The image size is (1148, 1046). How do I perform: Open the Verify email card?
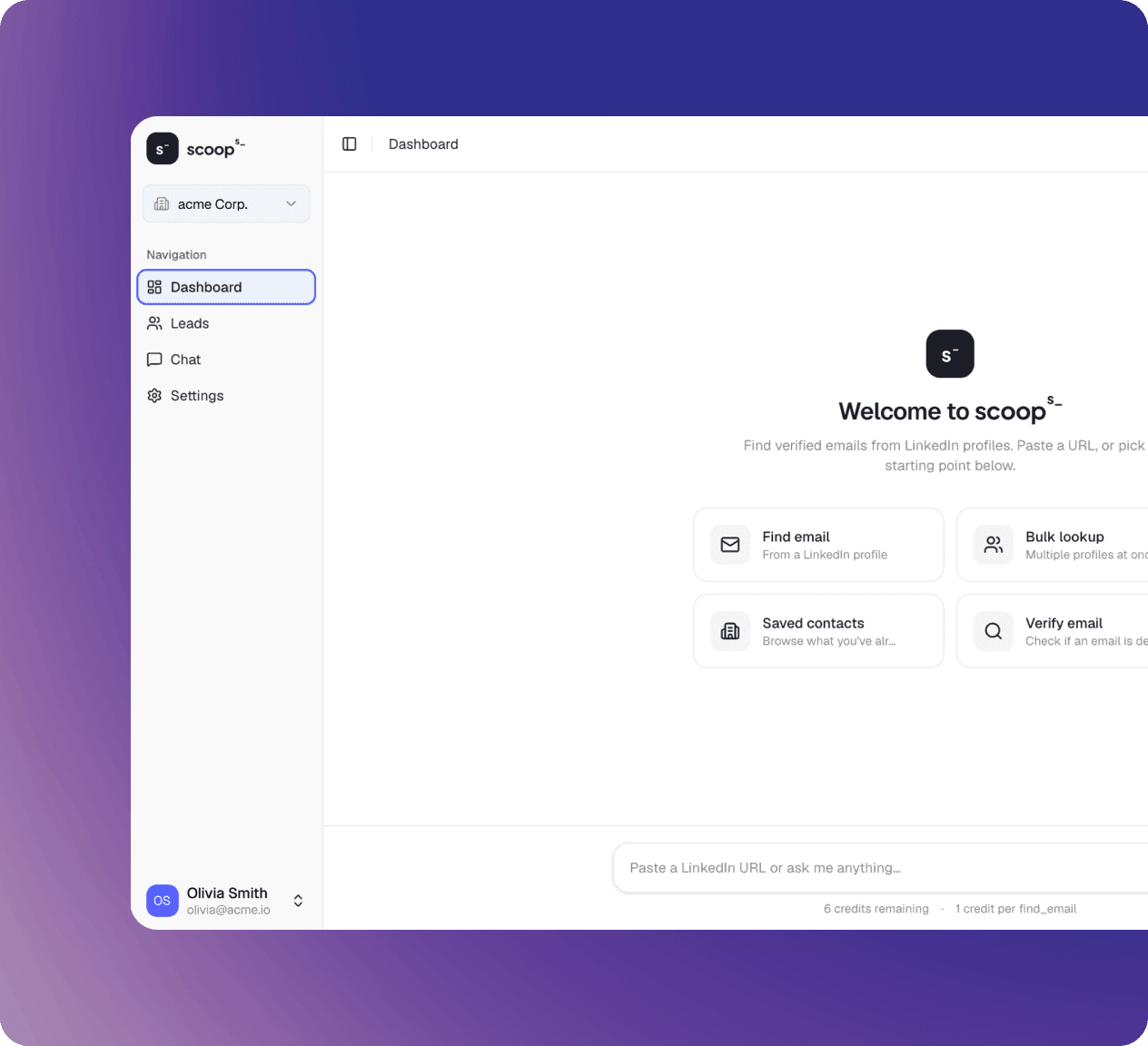coord(1053,631)
